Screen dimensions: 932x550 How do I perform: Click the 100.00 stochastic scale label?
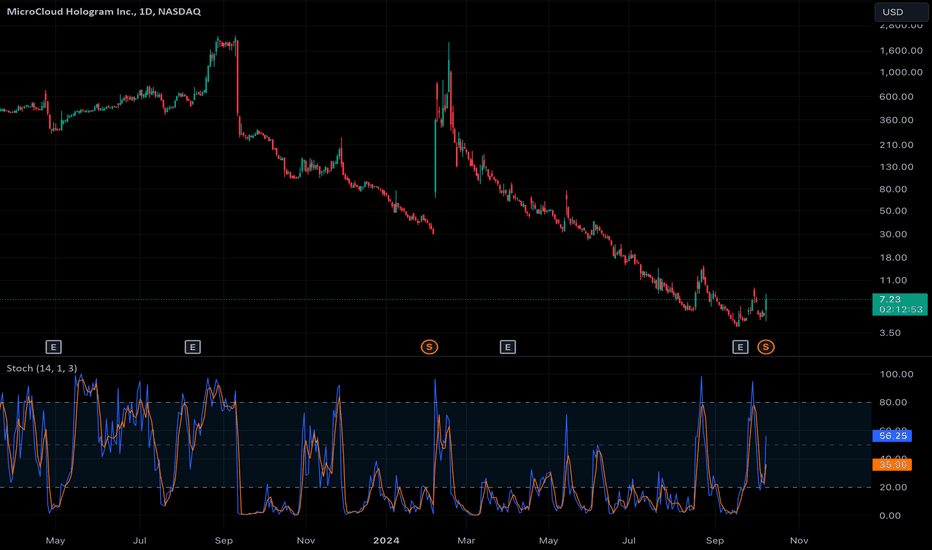pyautogui.click(x=896, y=374)
